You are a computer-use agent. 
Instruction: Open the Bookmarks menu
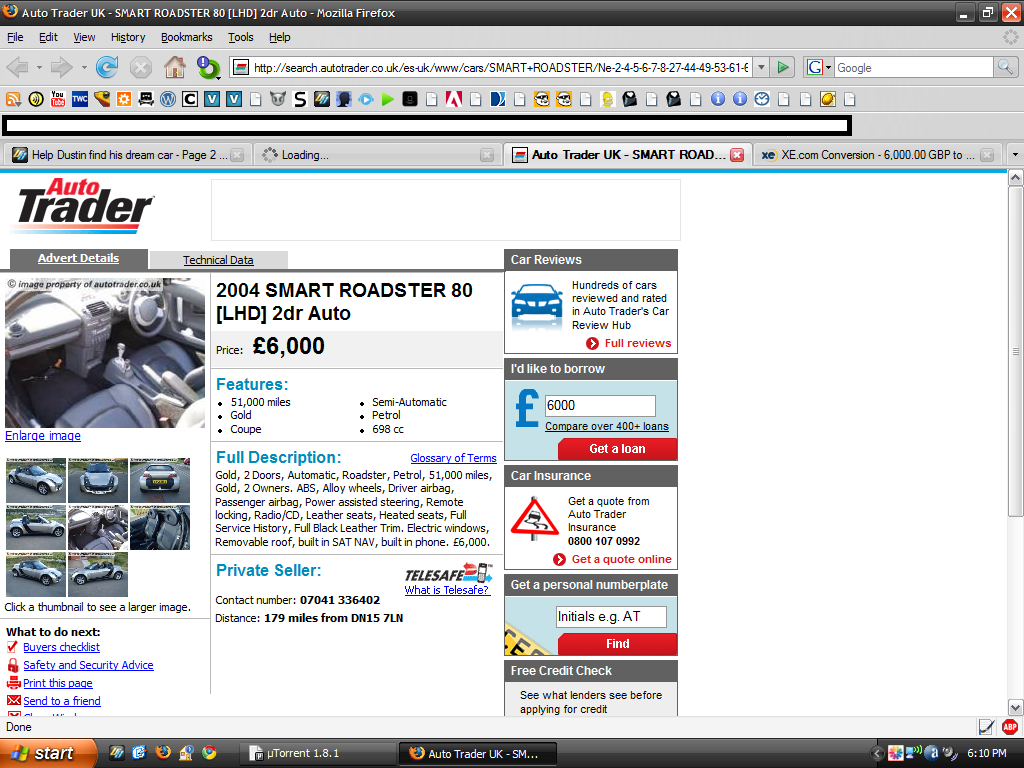point(186,37)
